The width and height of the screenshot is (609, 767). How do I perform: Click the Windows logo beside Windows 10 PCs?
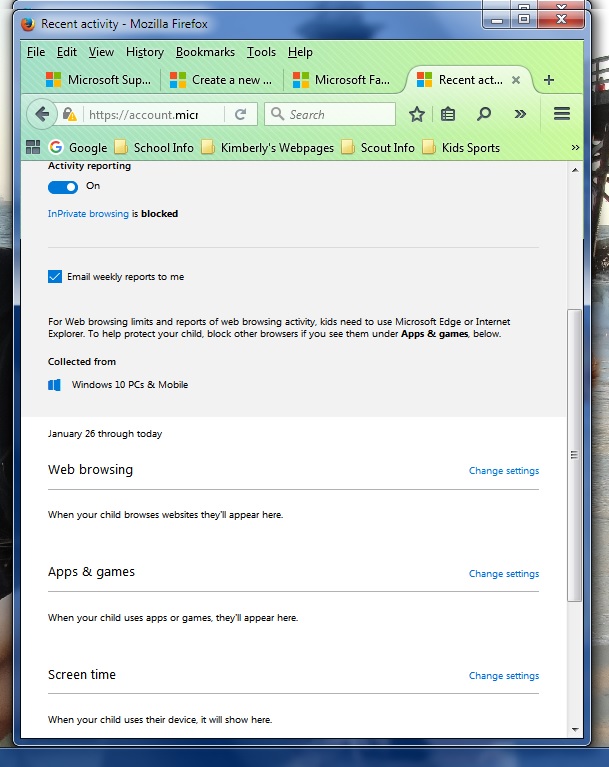point(54,385)
